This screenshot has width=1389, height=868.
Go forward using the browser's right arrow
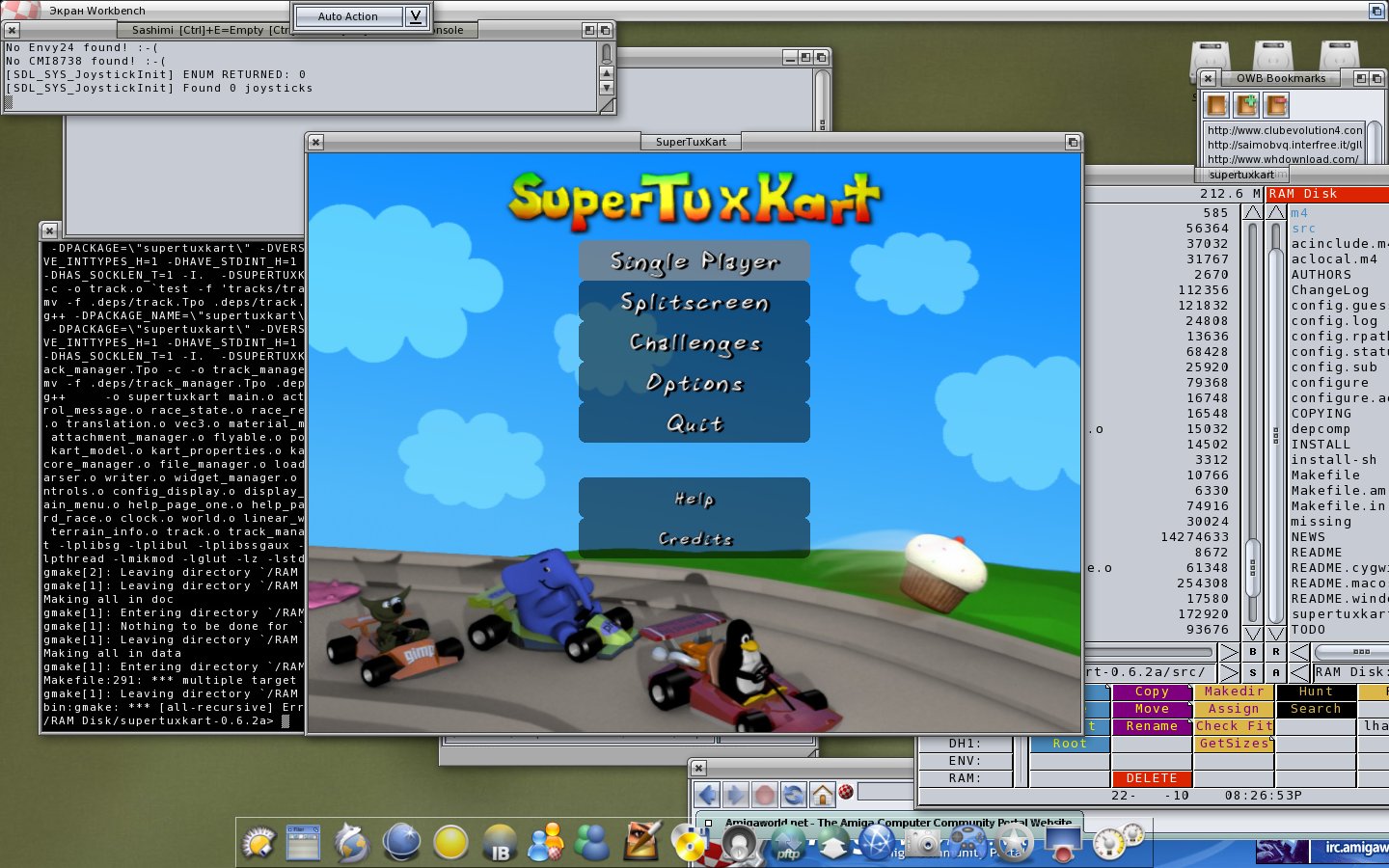(x=736, y=795)
